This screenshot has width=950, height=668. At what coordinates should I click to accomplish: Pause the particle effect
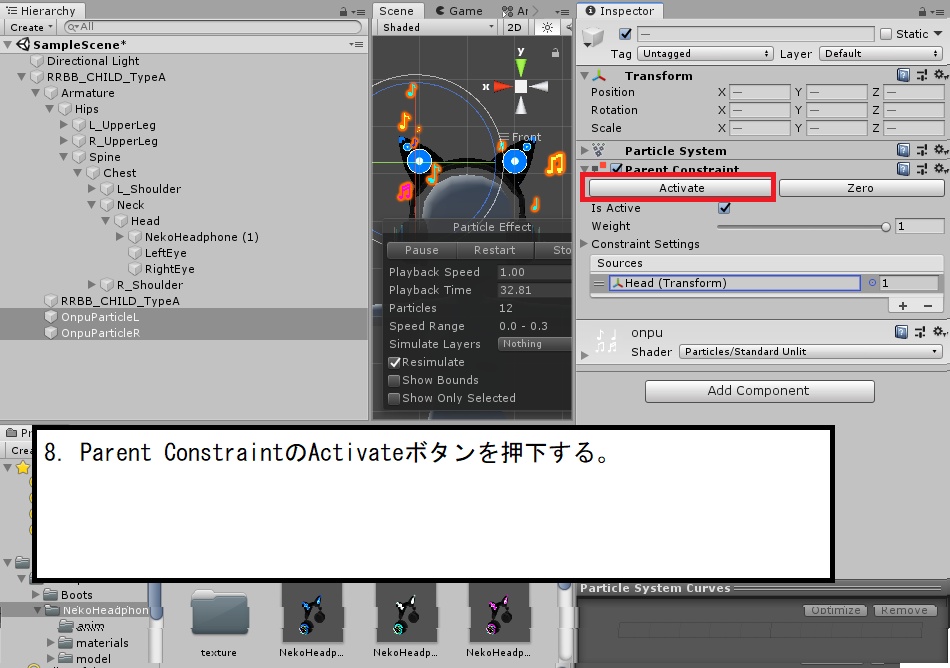[422, 250]
